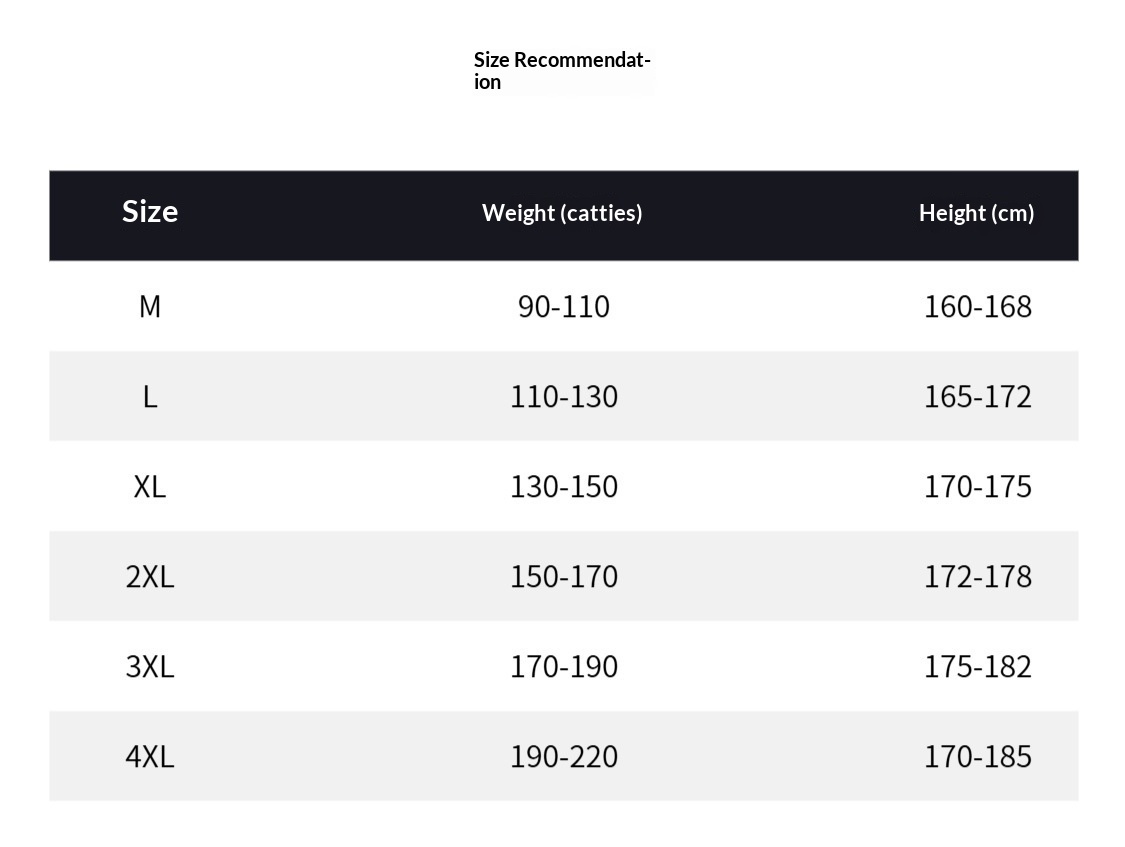The image size is (1125, 847).
Task: Click the M size cell
Action: pos(150,306)
